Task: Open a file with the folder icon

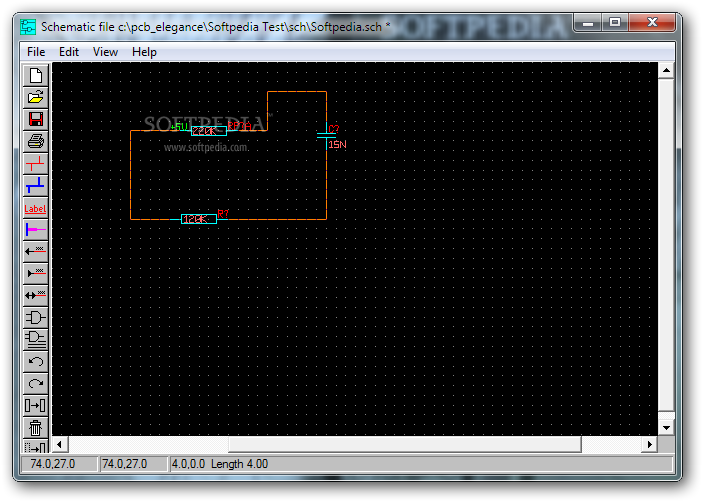Action: tap(35, 97)
